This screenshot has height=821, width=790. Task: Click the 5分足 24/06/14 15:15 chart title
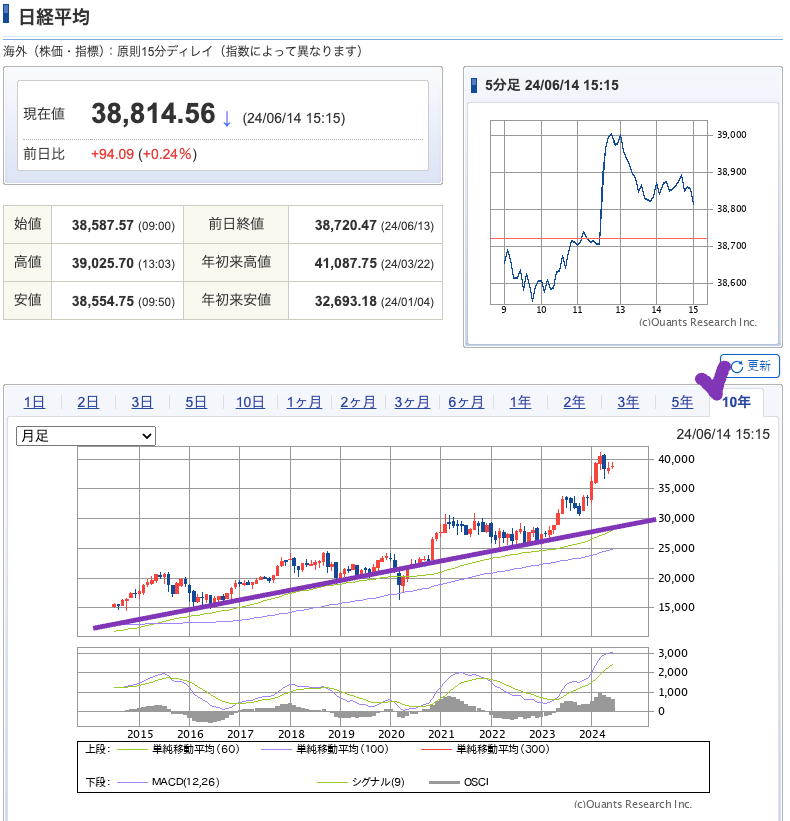[552, 85]
